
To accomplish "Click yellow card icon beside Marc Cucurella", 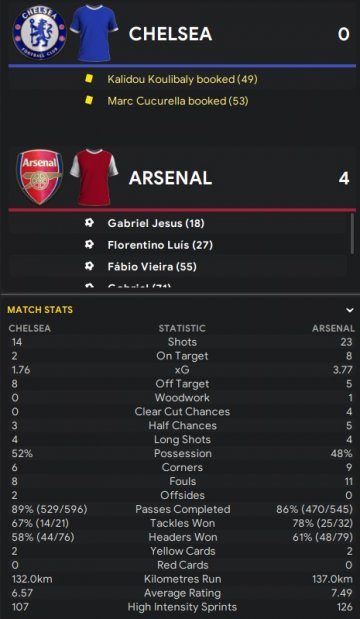I will (x=89, y=101).
